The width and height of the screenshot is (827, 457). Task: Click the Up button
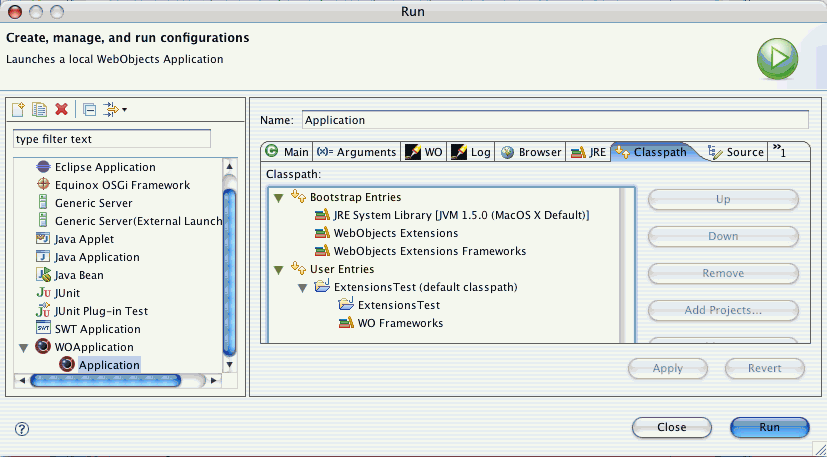coord(723,199)
